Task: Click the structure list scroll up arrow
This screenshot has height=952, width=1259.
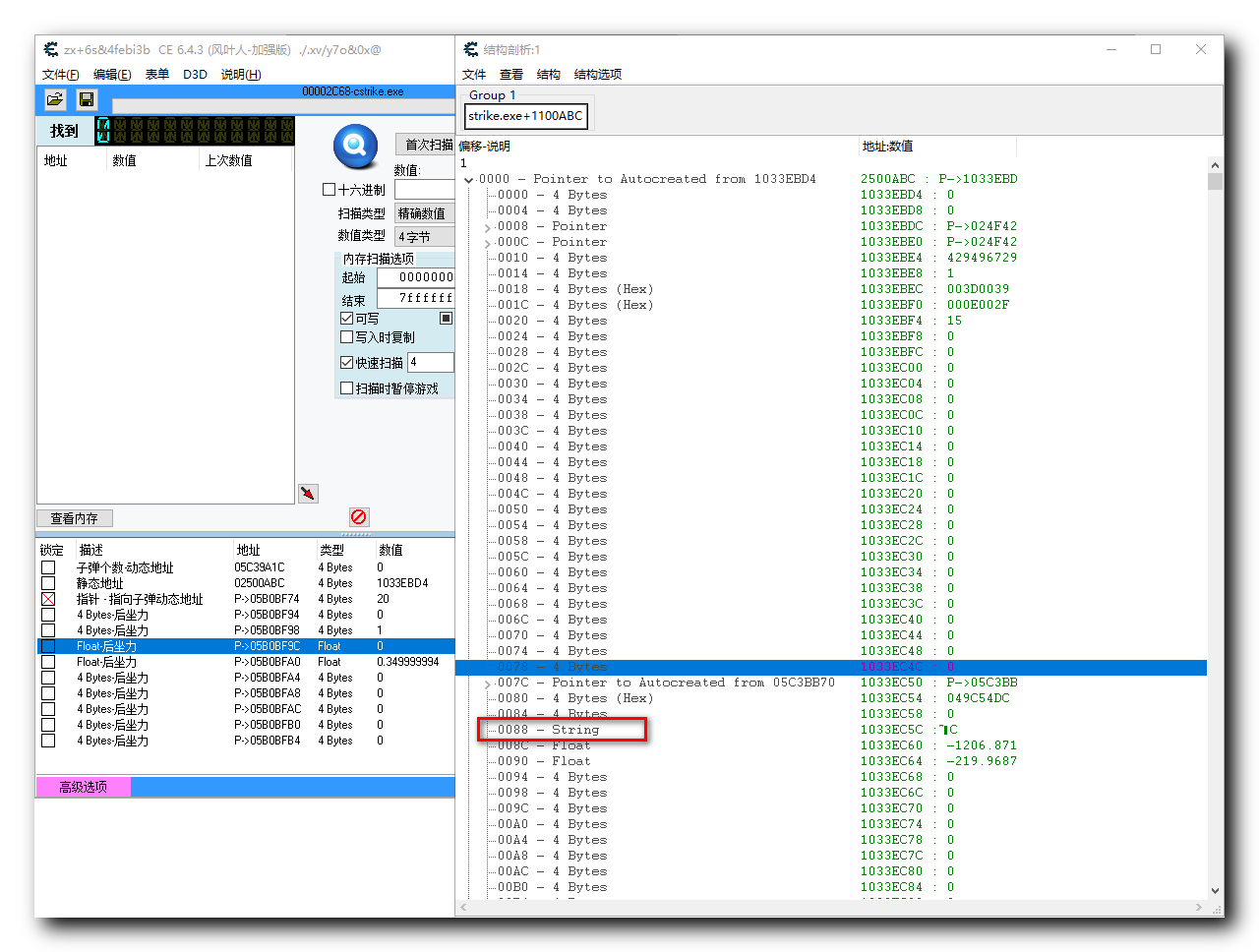Action: point(1215,165)
